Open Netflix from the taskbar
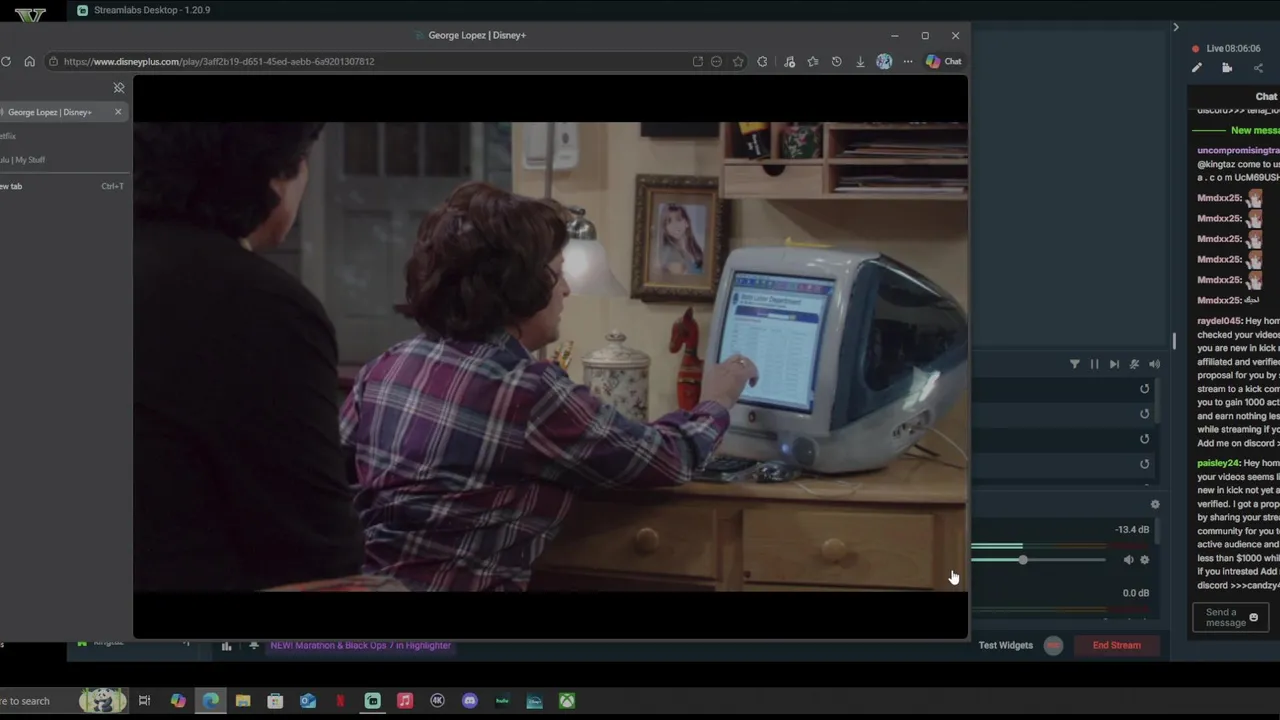The height and width of the screenshot is (720, 1280). pyautogui.click(x=340, y=701)
